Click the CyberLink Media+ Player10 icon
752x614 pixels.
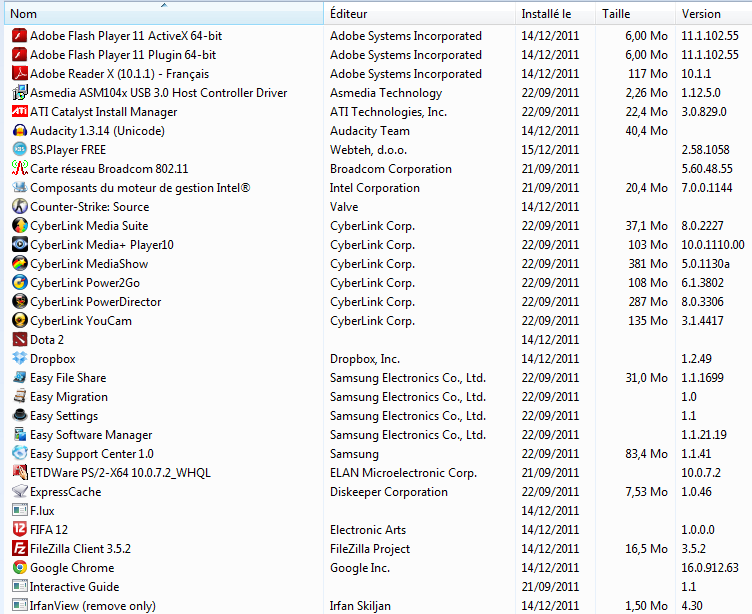(x=20, y=245)
